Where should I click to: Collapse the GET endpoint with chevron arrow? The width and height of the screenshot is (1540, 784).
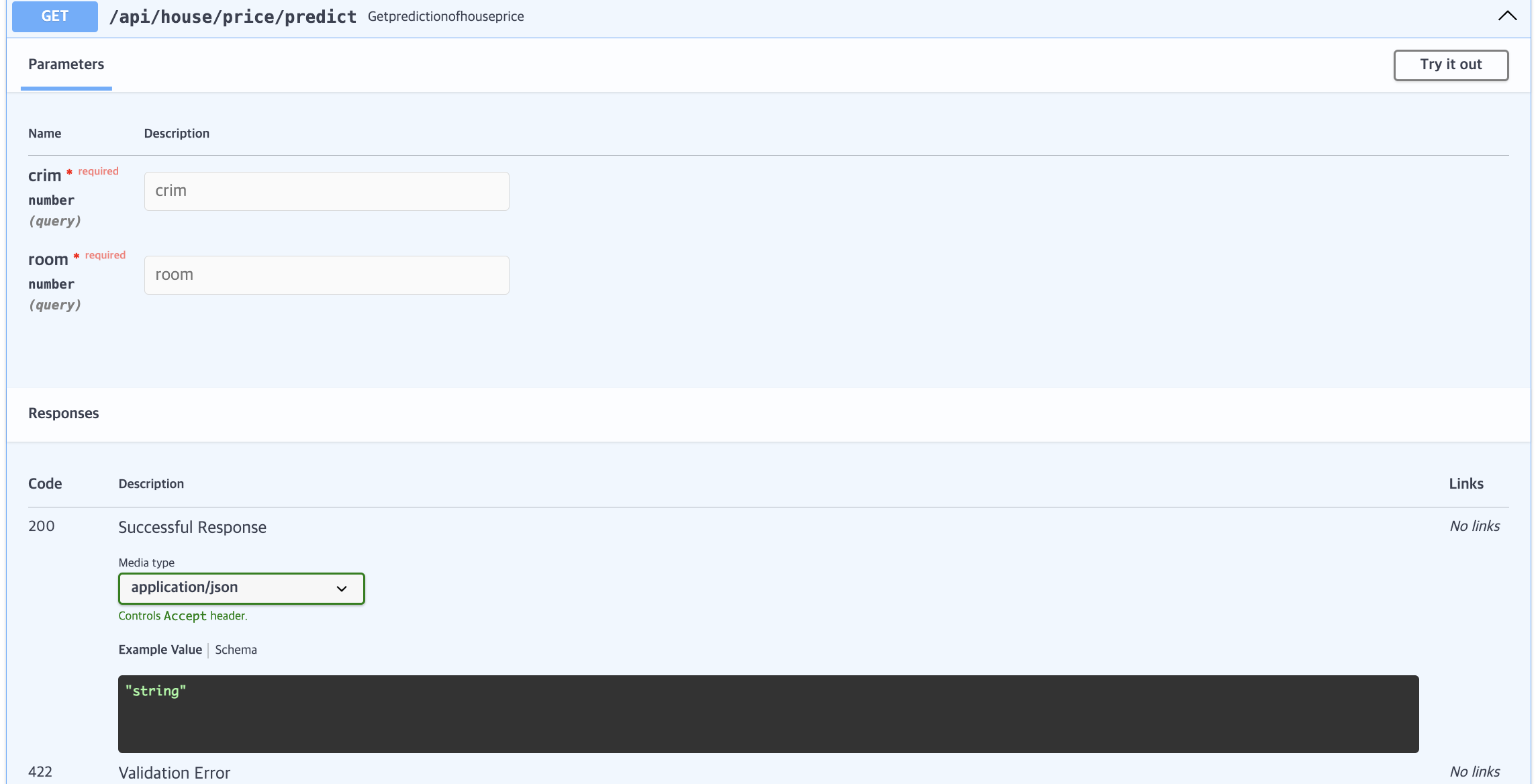point(1506,16)
